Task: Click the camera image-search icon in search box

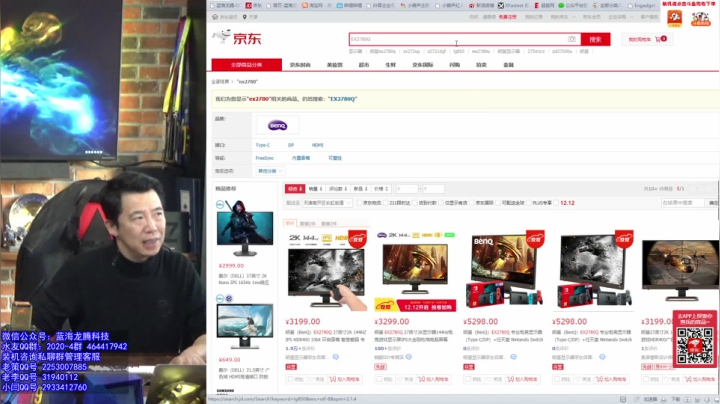Action: [x=571, y=39]
